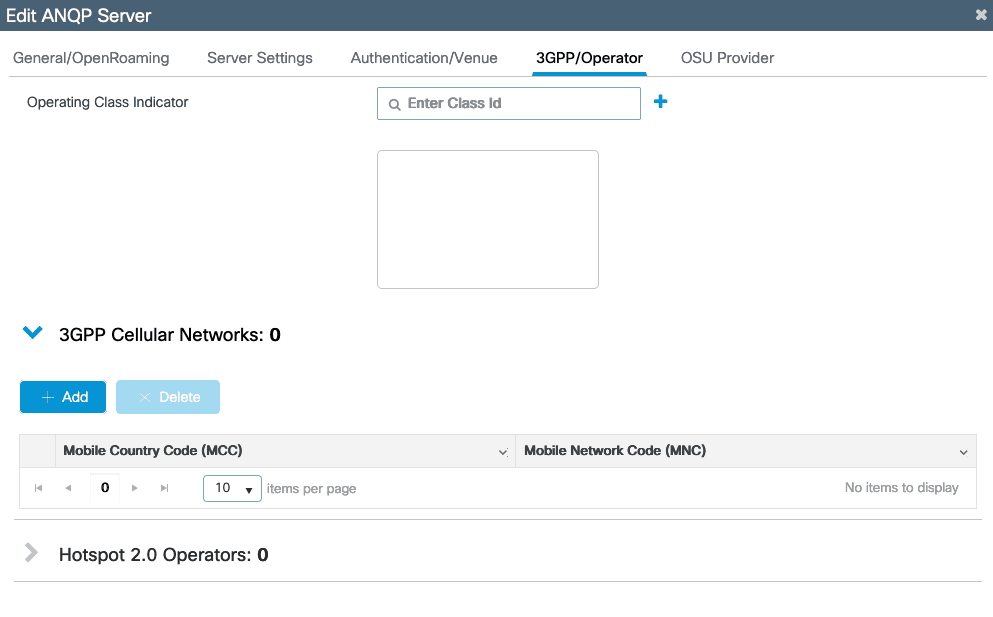Screen dimensions: 993x617
Task: Select the Authentication/Venue tab
Action: 424,58
